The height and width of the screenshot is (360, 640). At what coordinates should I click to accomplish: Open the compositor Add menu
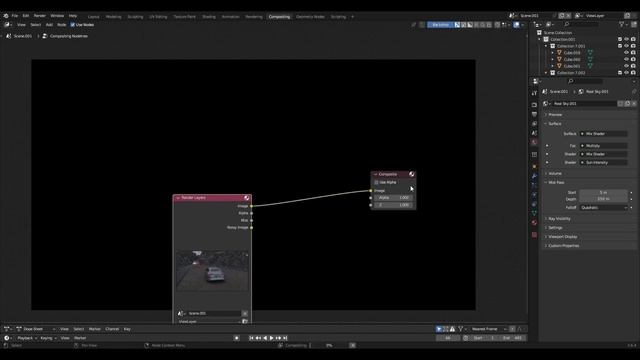(49, 25)
